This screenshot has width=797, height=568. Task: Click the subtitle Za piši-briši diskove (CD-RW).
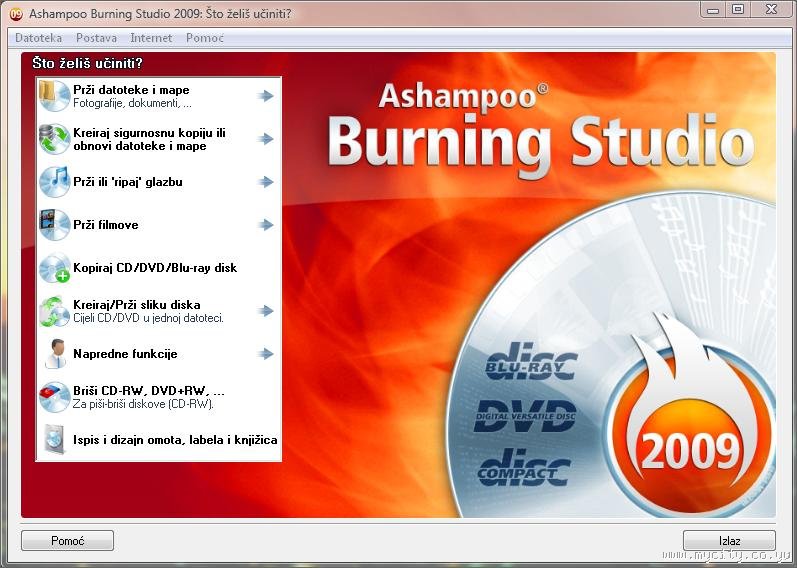(143, 404)
